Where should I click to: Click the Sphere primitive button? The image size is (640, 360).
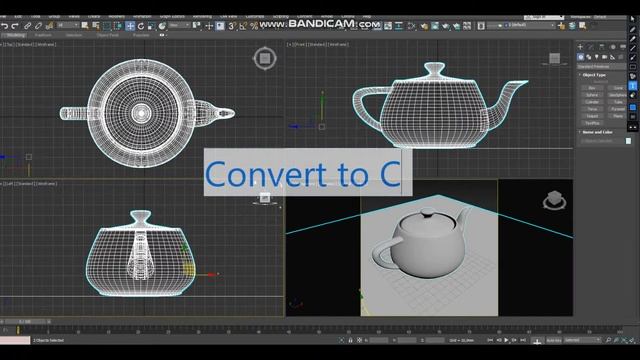point(592,95)
